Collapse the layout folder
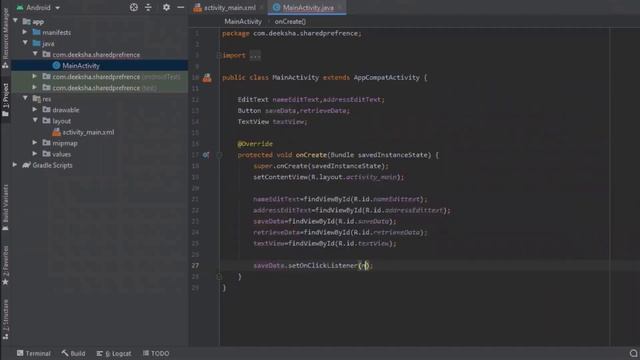This screenshot has width=640, height=360. click(35, 121)
